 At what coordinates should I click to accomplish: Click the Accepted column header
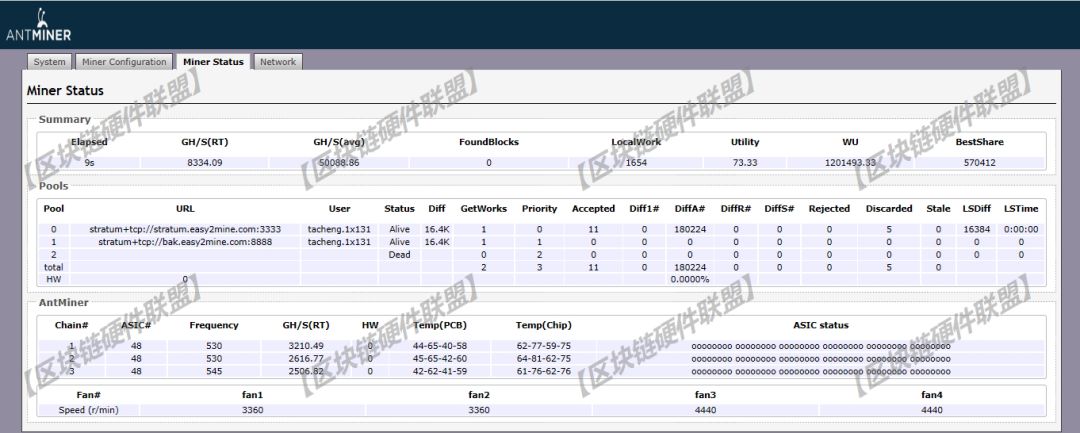pos(593,209)
